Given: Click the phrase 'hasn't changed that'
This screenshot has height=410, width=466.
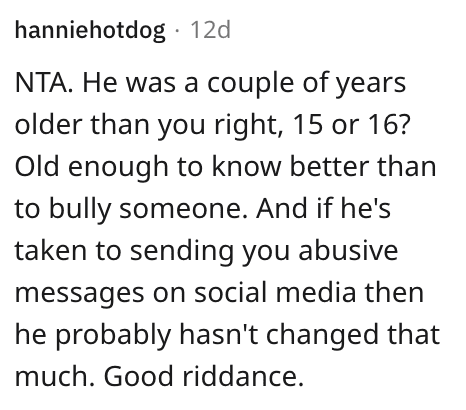Looking at the screenshot, I should coord(310,336).
